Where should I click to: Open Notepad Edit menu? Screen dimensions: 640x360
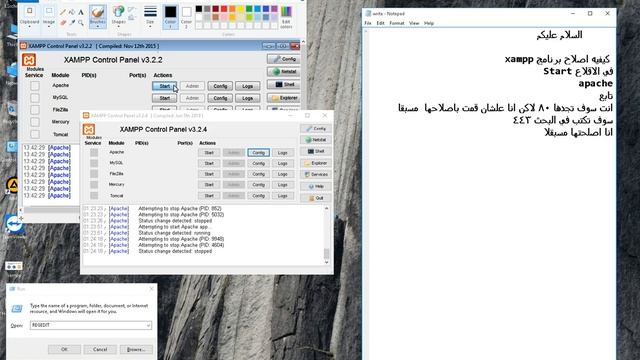click(x=380, y=23)
